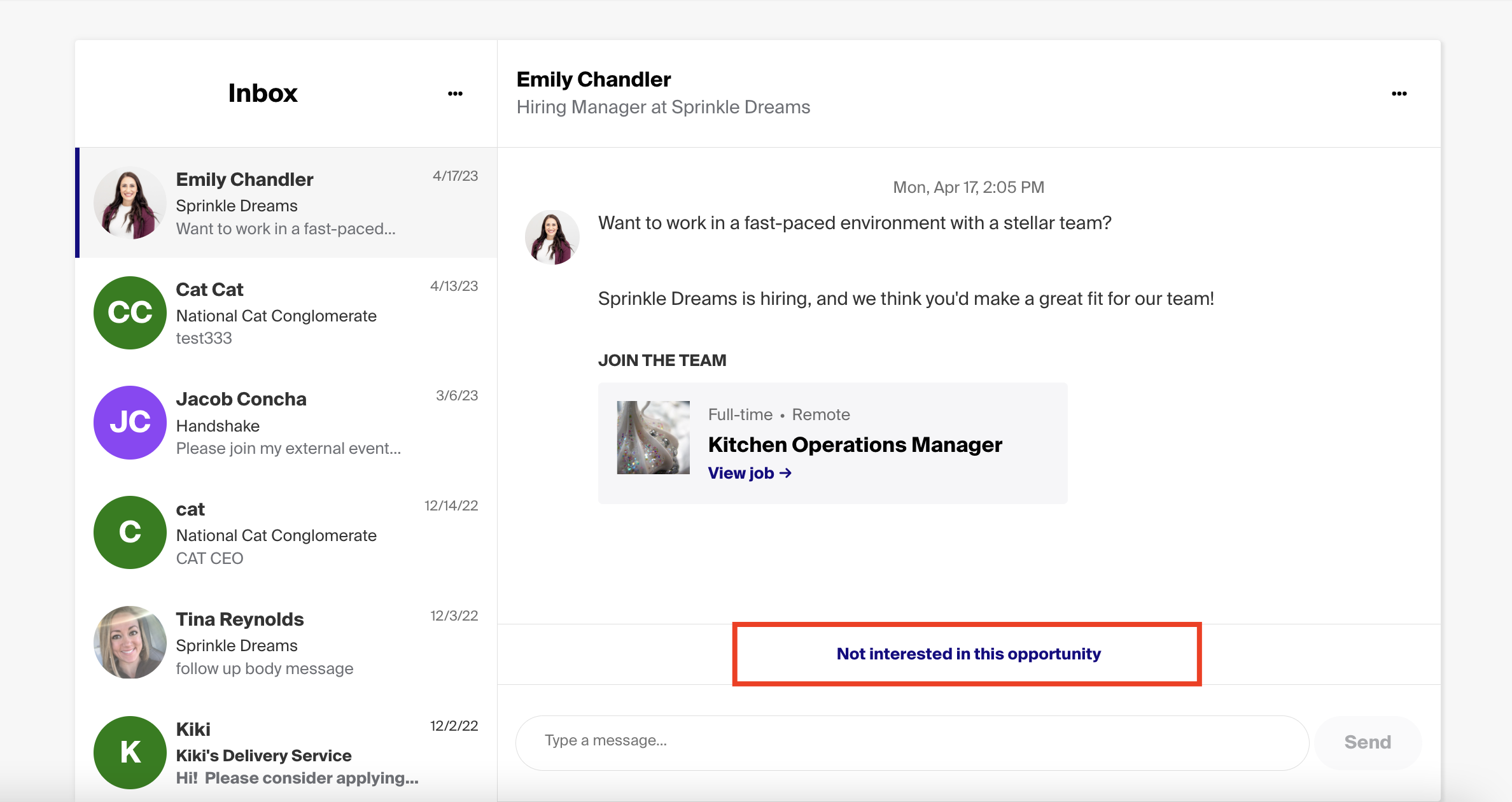Click Not interested in this opportunity
This screenshot has width=1512, height=802.
968,654
